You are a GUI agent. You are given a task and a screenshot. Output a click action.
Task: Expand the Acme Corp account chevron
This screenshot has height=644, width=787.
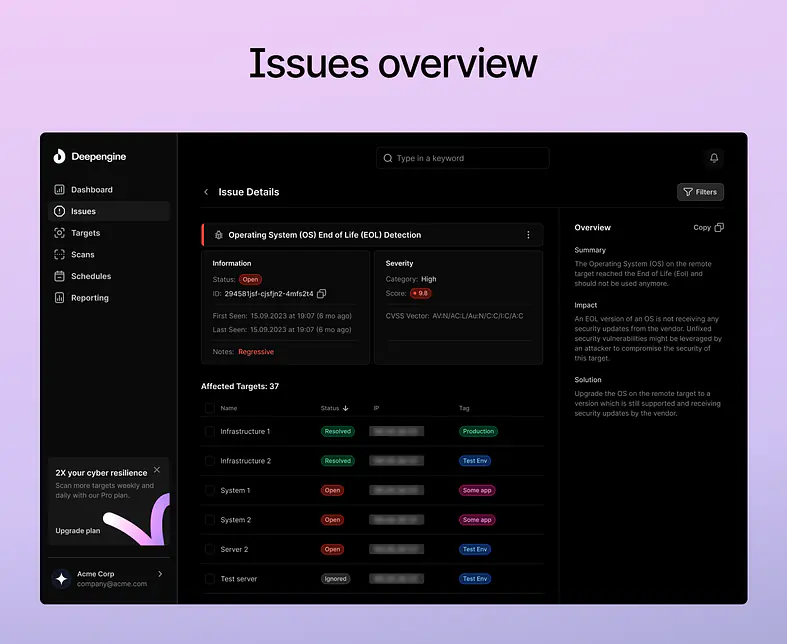coord(160,574)
